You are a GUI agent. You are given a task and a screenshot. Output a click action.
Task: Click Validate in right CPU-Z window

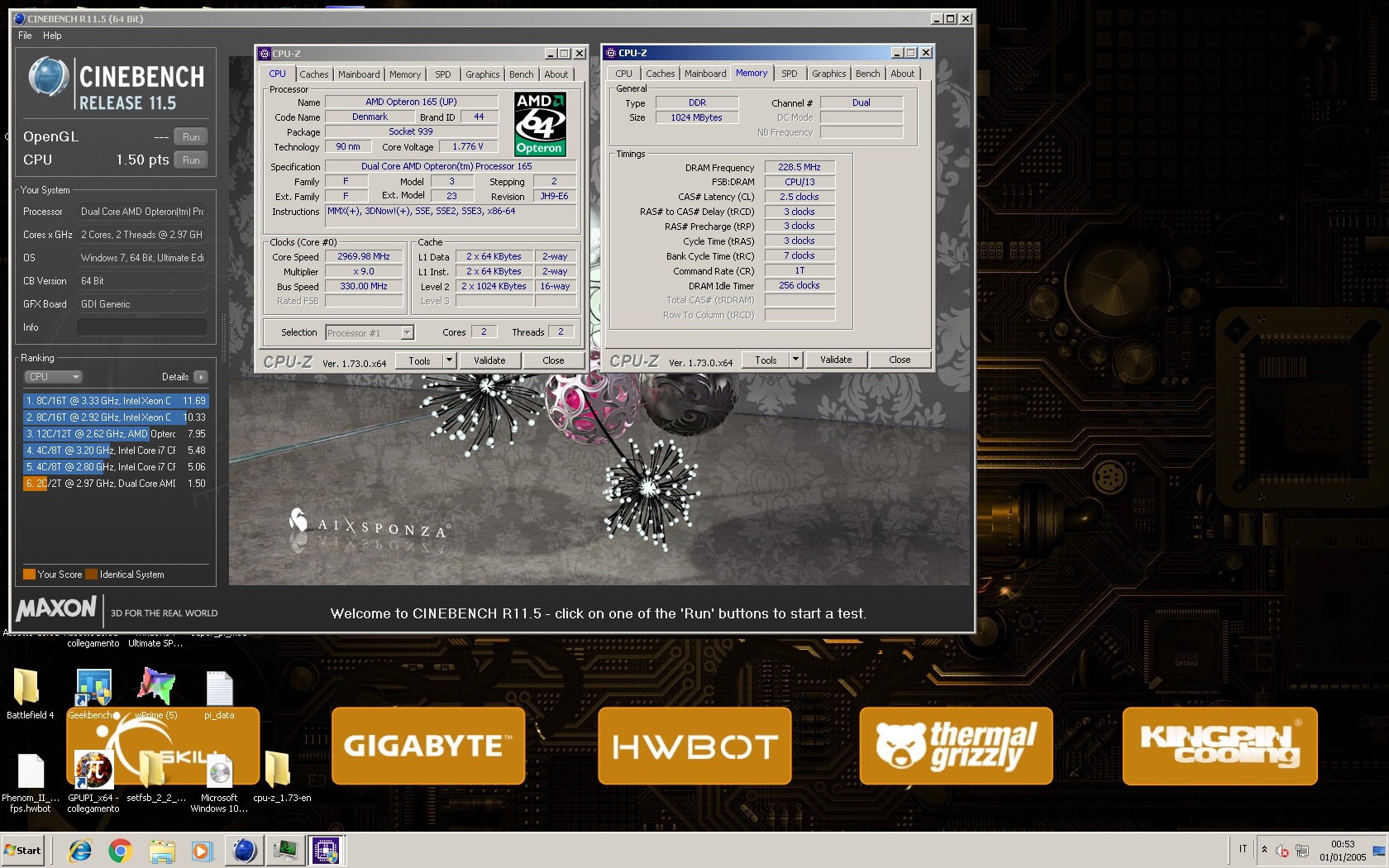[836, 360]
